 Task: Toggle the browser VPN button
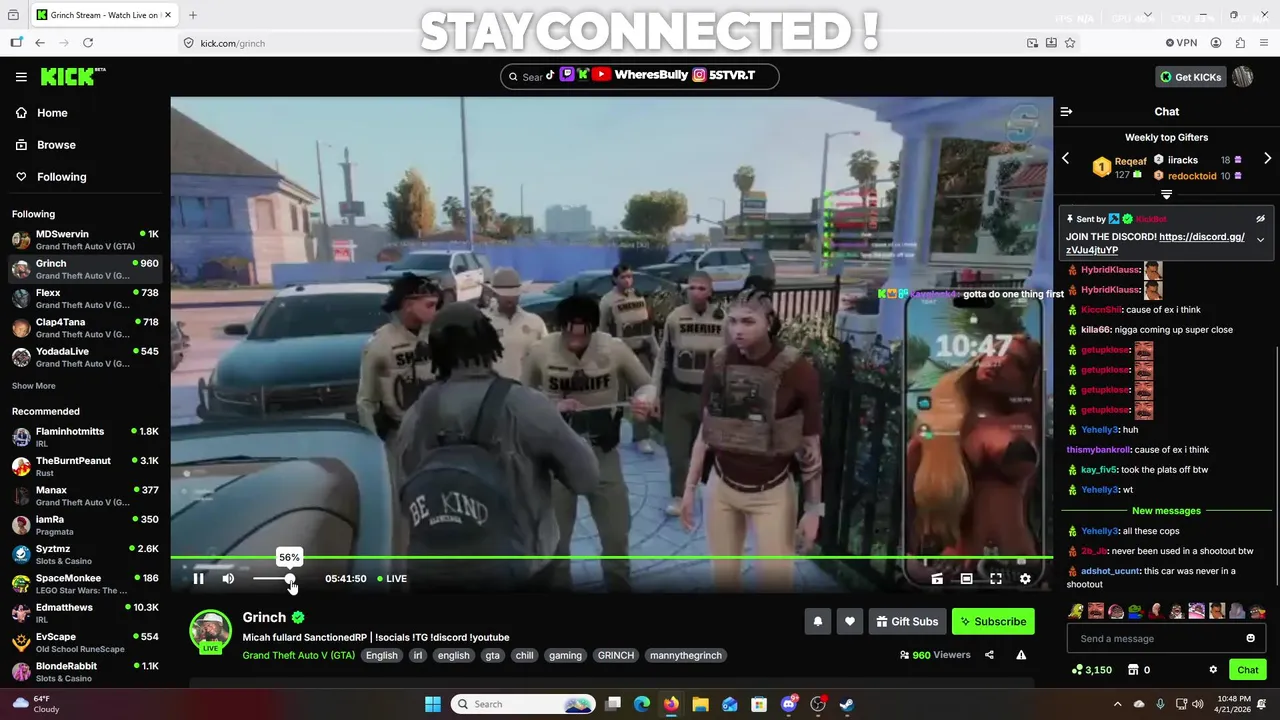[1181, 43]
